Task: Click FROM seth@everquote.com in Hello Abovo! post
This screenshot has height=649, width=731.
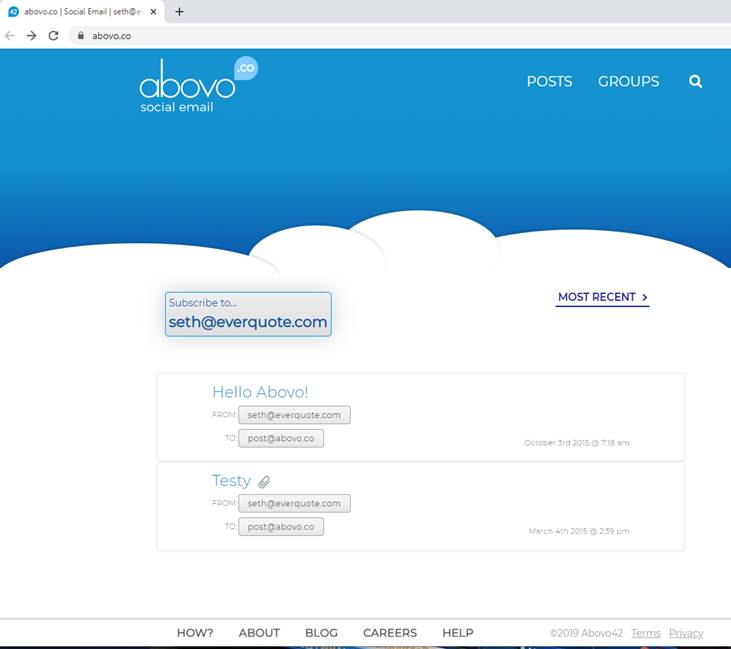Action: coord(294,415)
